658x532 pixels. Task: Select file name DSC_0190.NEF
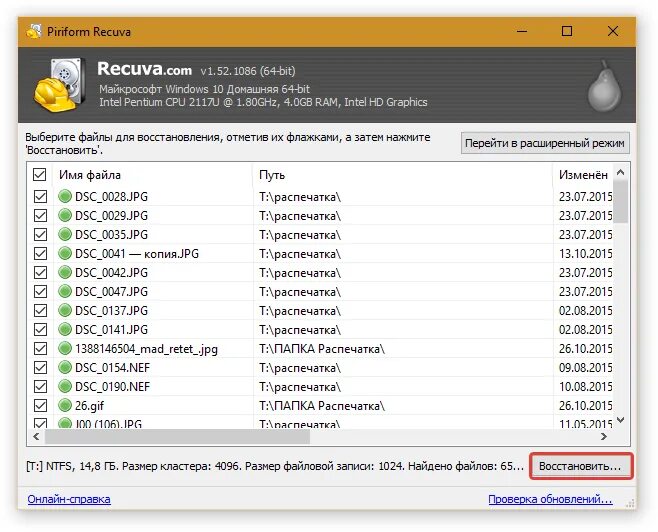click(112, 387)
